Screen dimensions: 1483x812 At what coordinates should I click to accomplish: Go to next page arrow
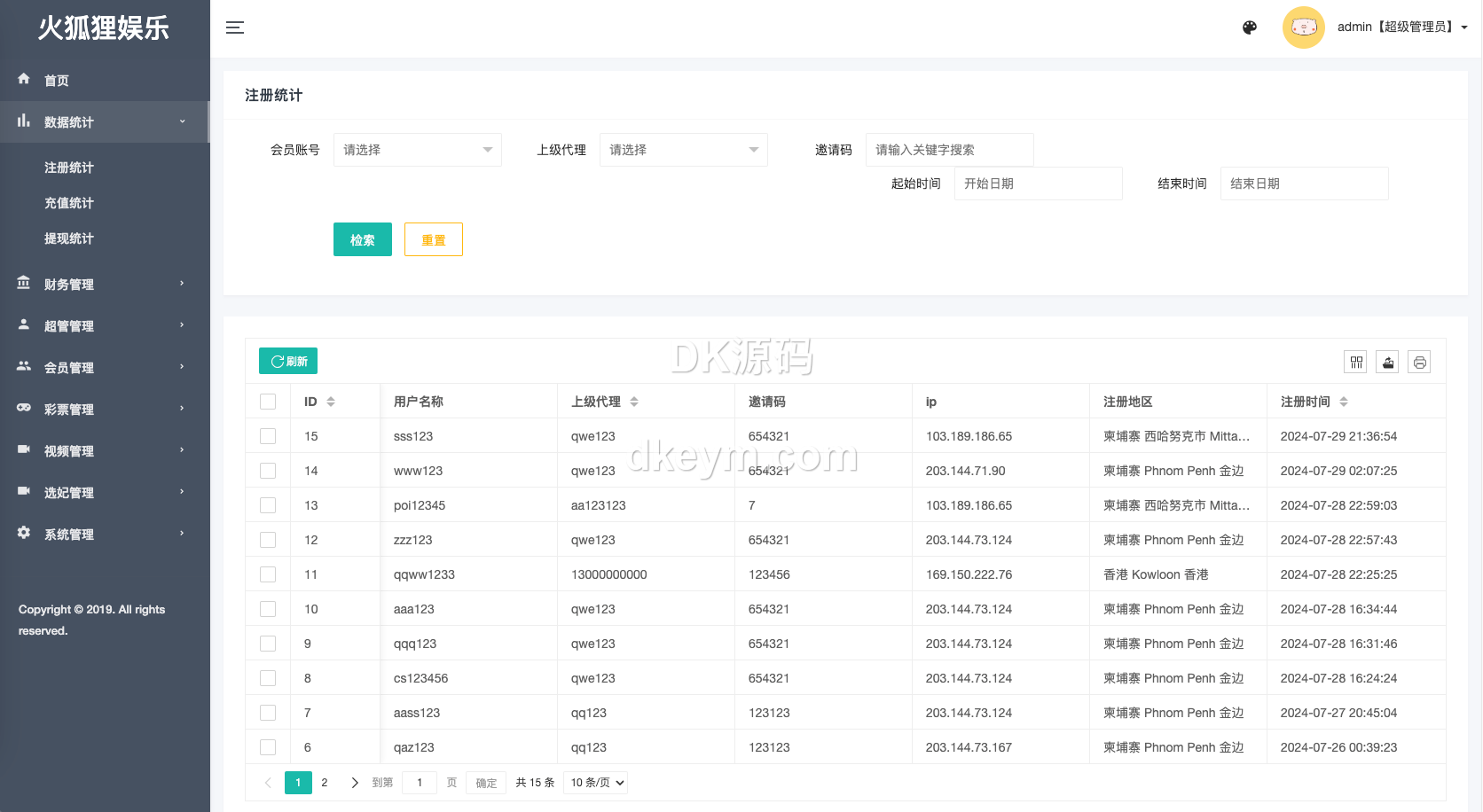point(355,783)
